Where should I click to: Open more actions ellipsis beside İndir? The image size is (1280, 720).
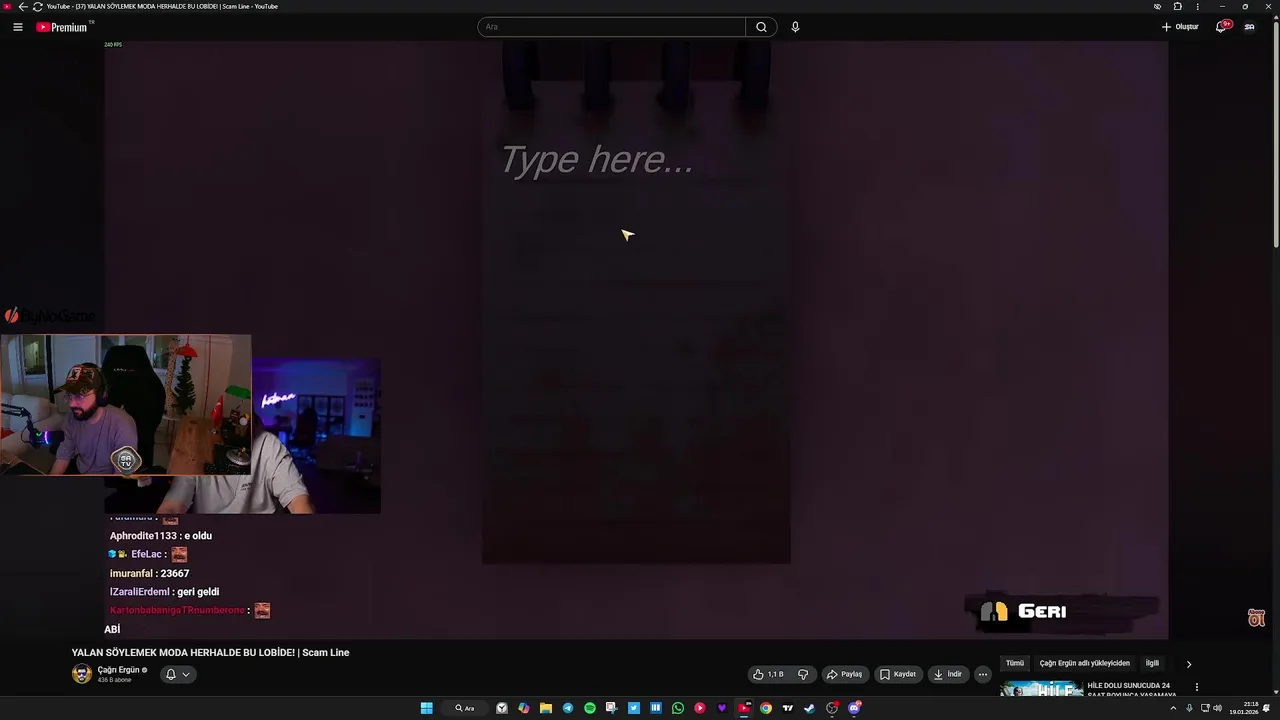[x=982, y=674]
